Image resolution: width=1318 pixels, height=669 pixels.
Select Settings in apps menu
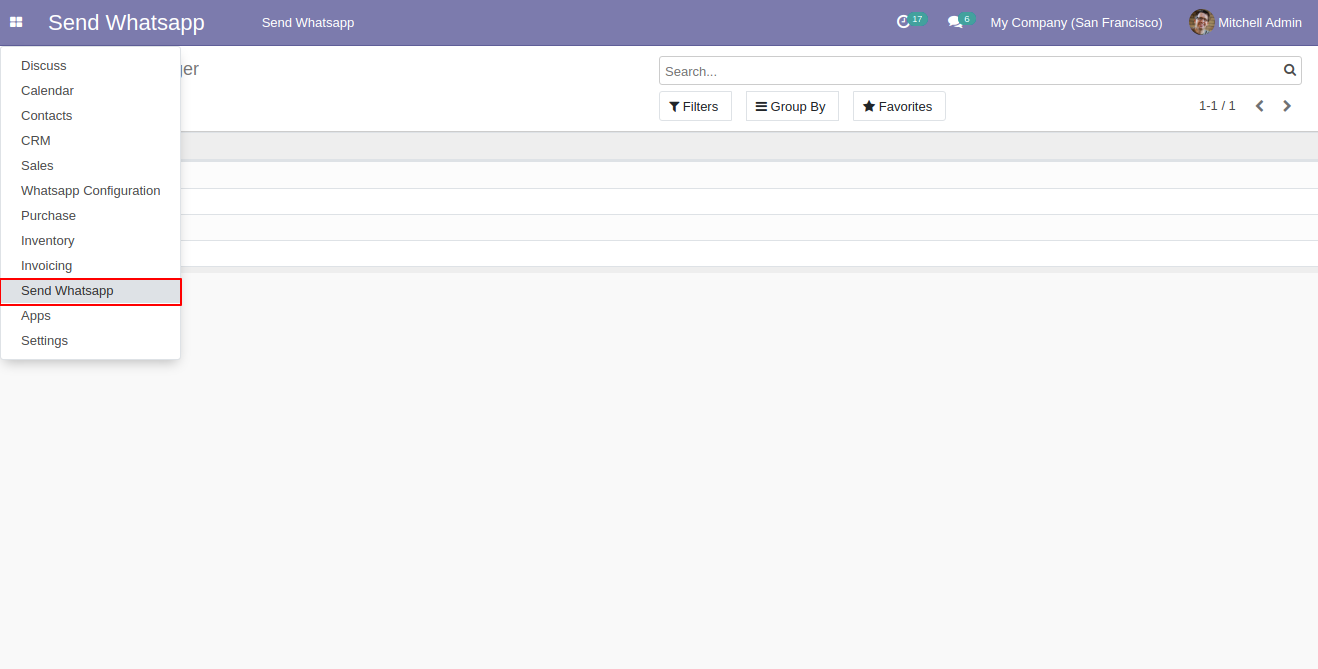coord(90,340)
